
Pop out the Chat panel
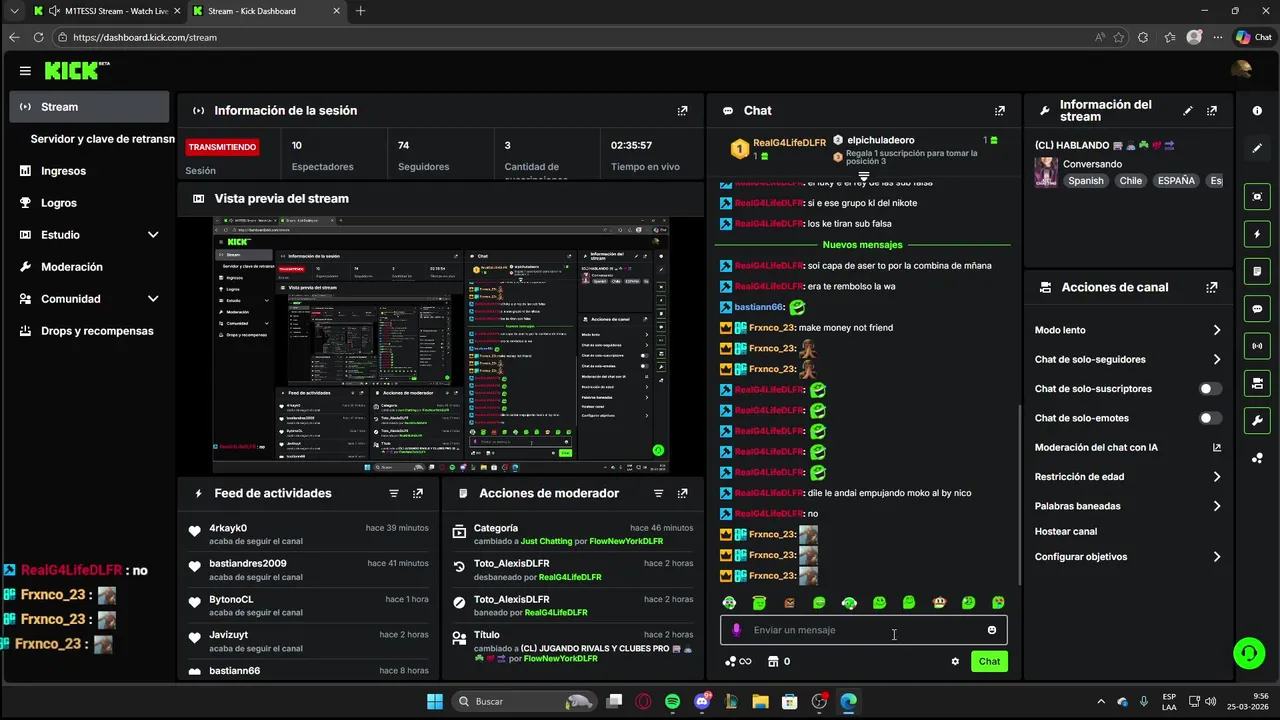[x=999, y=111]
